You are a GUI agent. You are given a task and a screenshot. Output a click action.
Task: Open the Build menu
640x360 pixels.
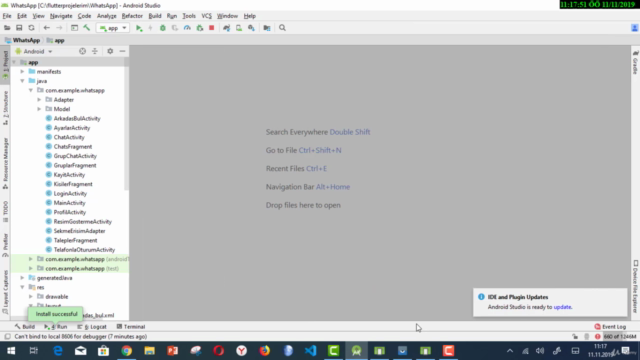tap(155, 16)
